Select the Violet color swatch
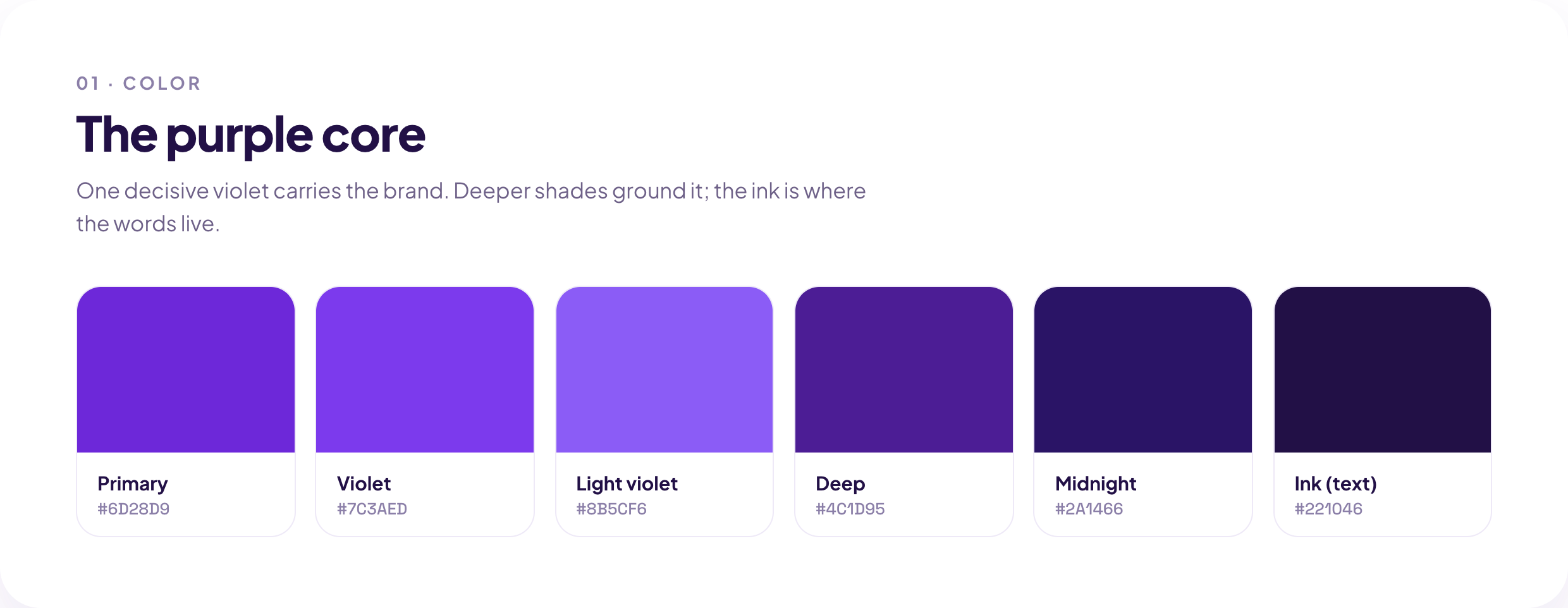This screenshot has height=608, width=1568. (x=425, y=370)
